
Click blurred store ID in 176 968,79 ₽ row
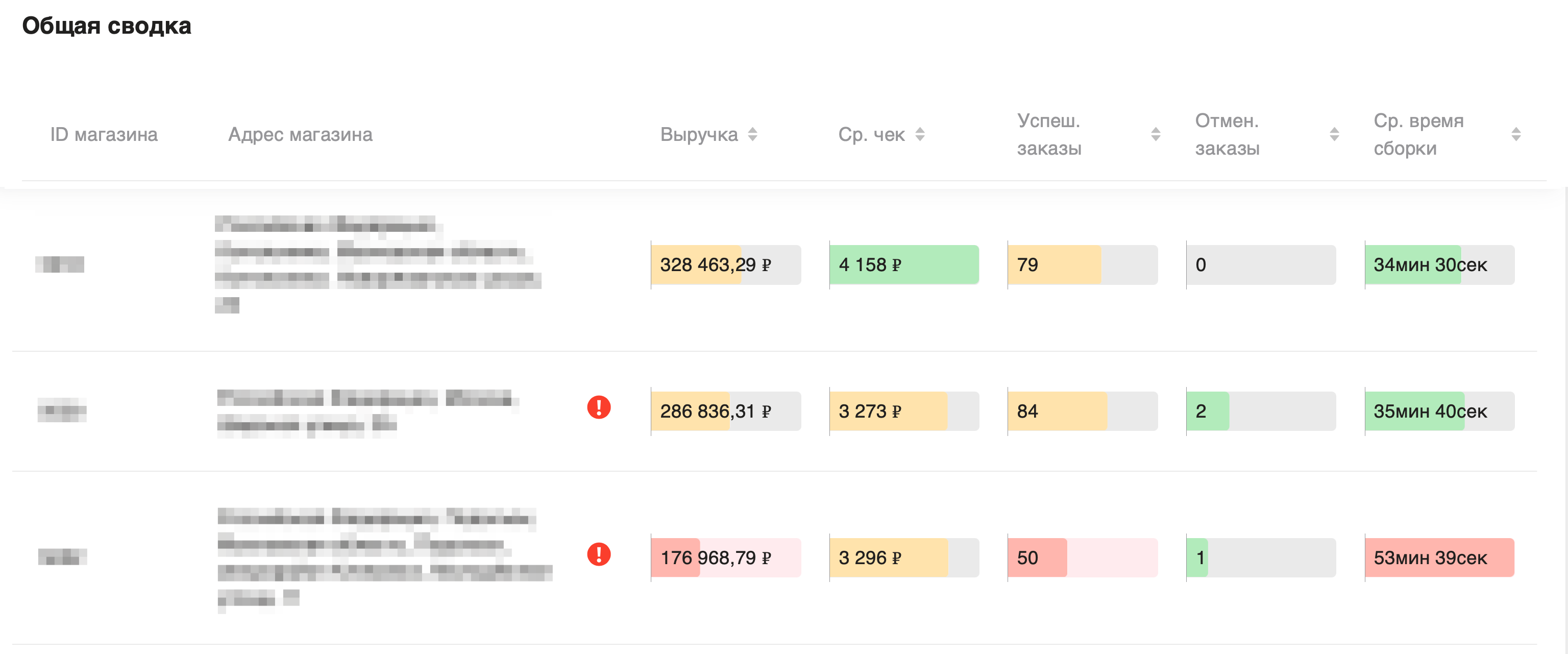click(x=62, y=556)
